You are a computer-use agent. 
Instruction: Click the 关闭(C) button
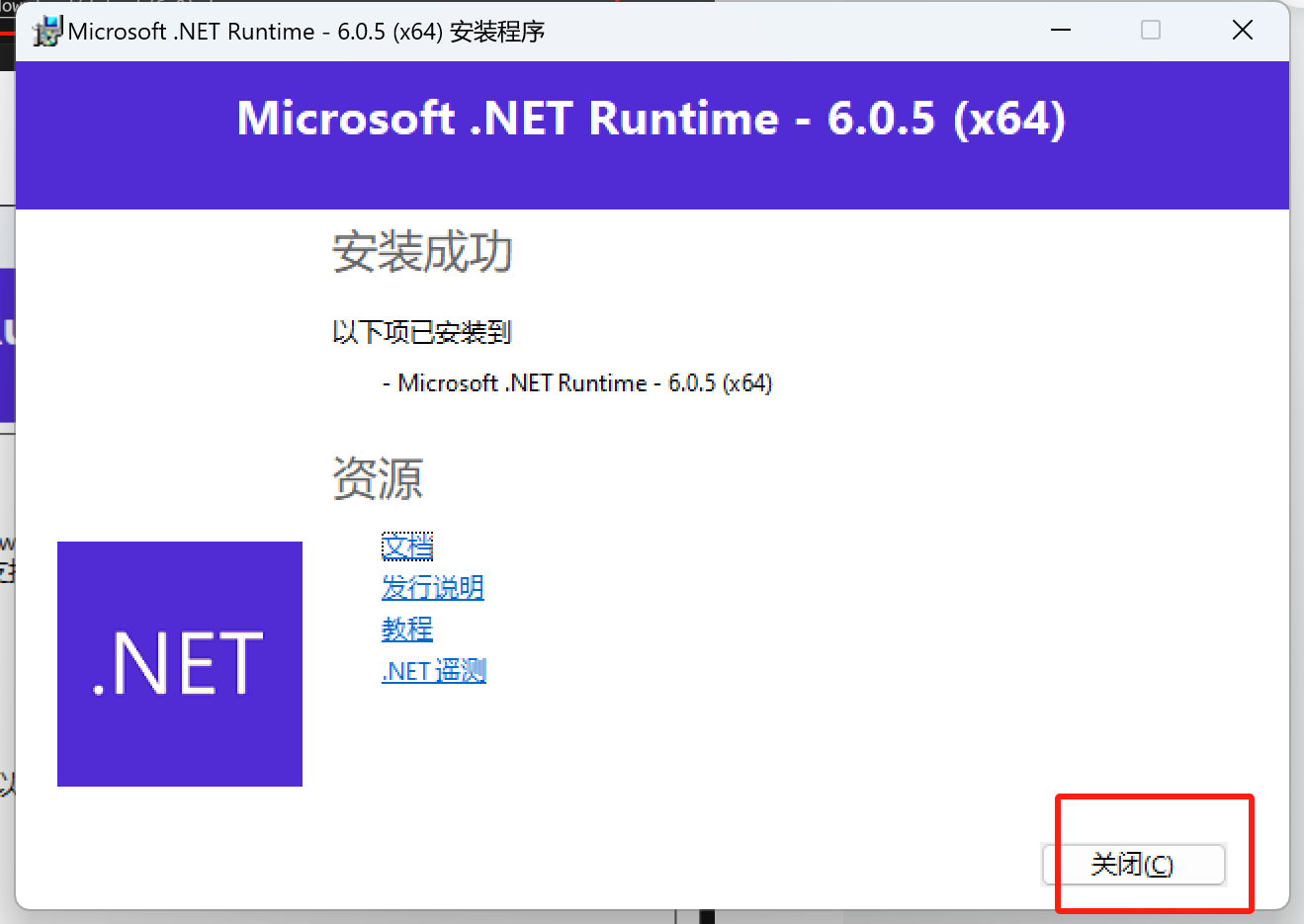coord(1134,865)
